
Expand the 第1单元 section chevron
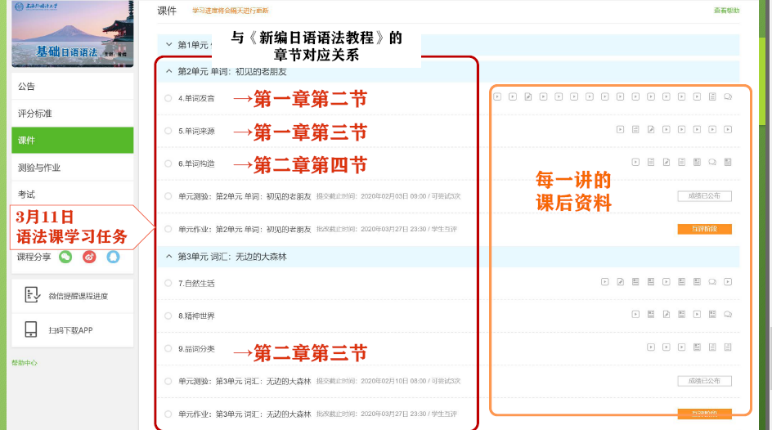pos(168,45)
